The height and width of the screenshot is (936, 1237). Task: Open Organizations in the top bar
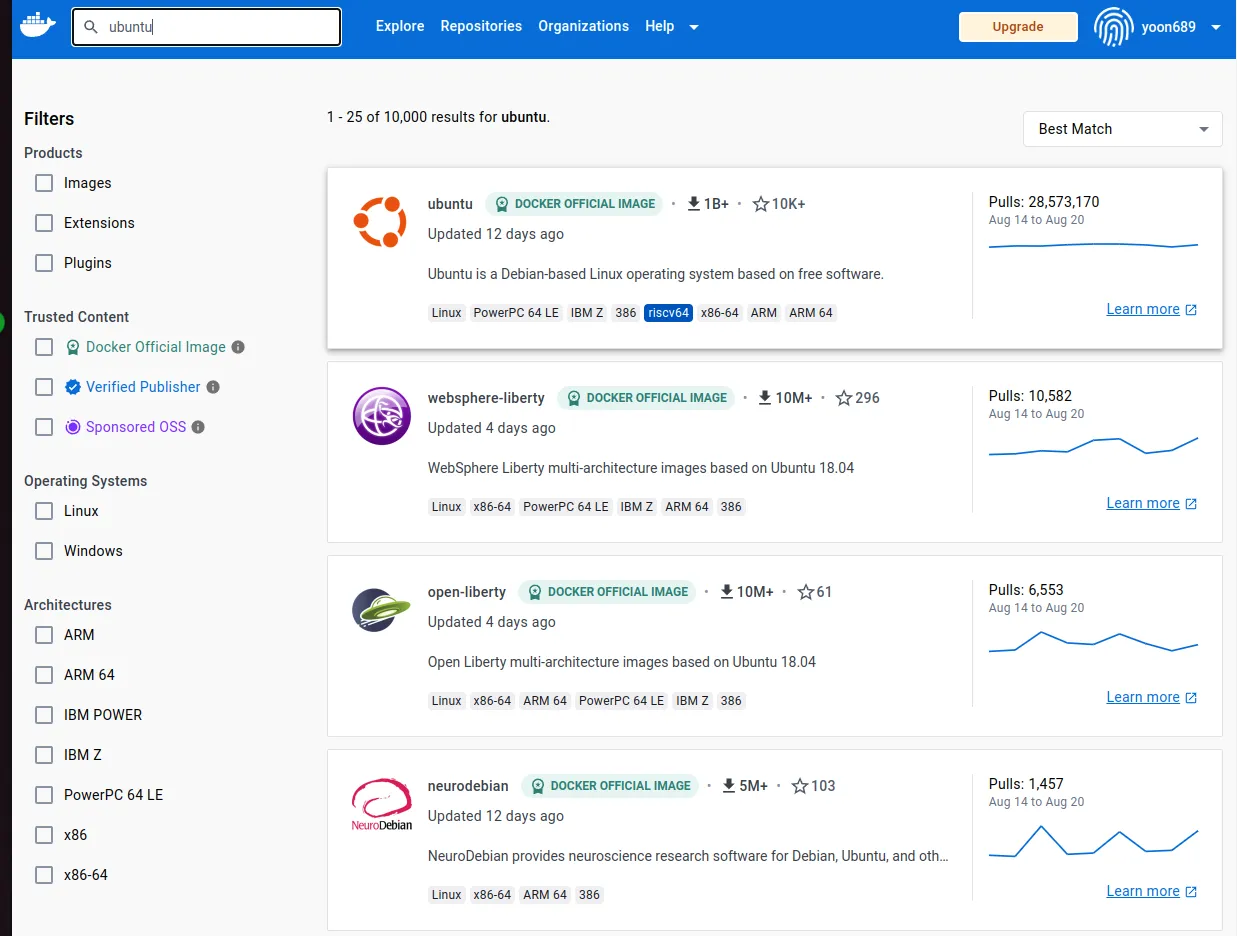(x=584, y=26)
